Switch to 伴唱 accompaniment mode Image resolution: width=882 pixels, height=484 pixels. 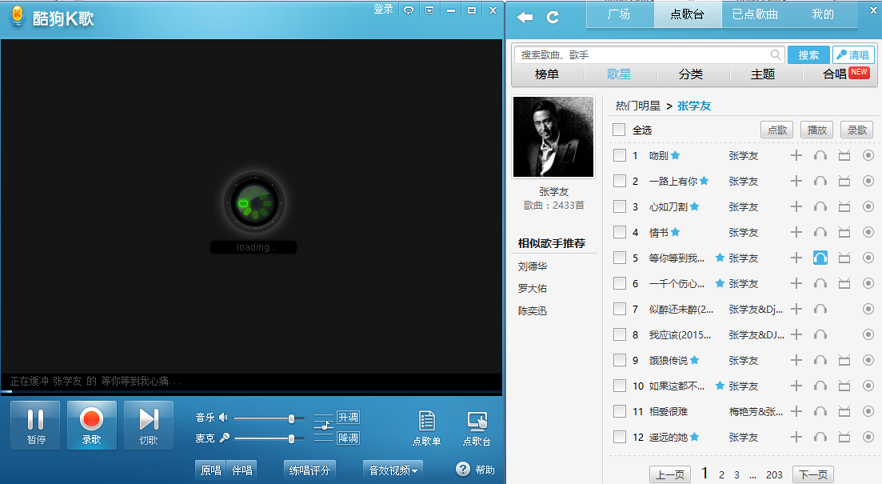[x=242, y=470]
